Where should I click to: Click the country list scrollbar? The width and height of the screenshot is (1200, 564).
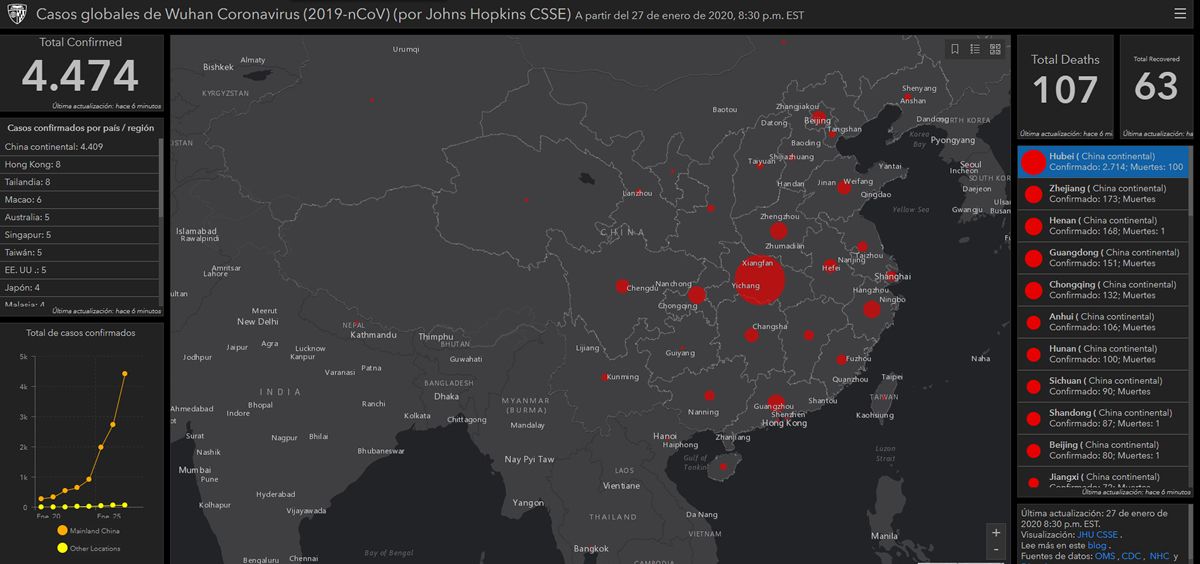[x=161, y=180]
